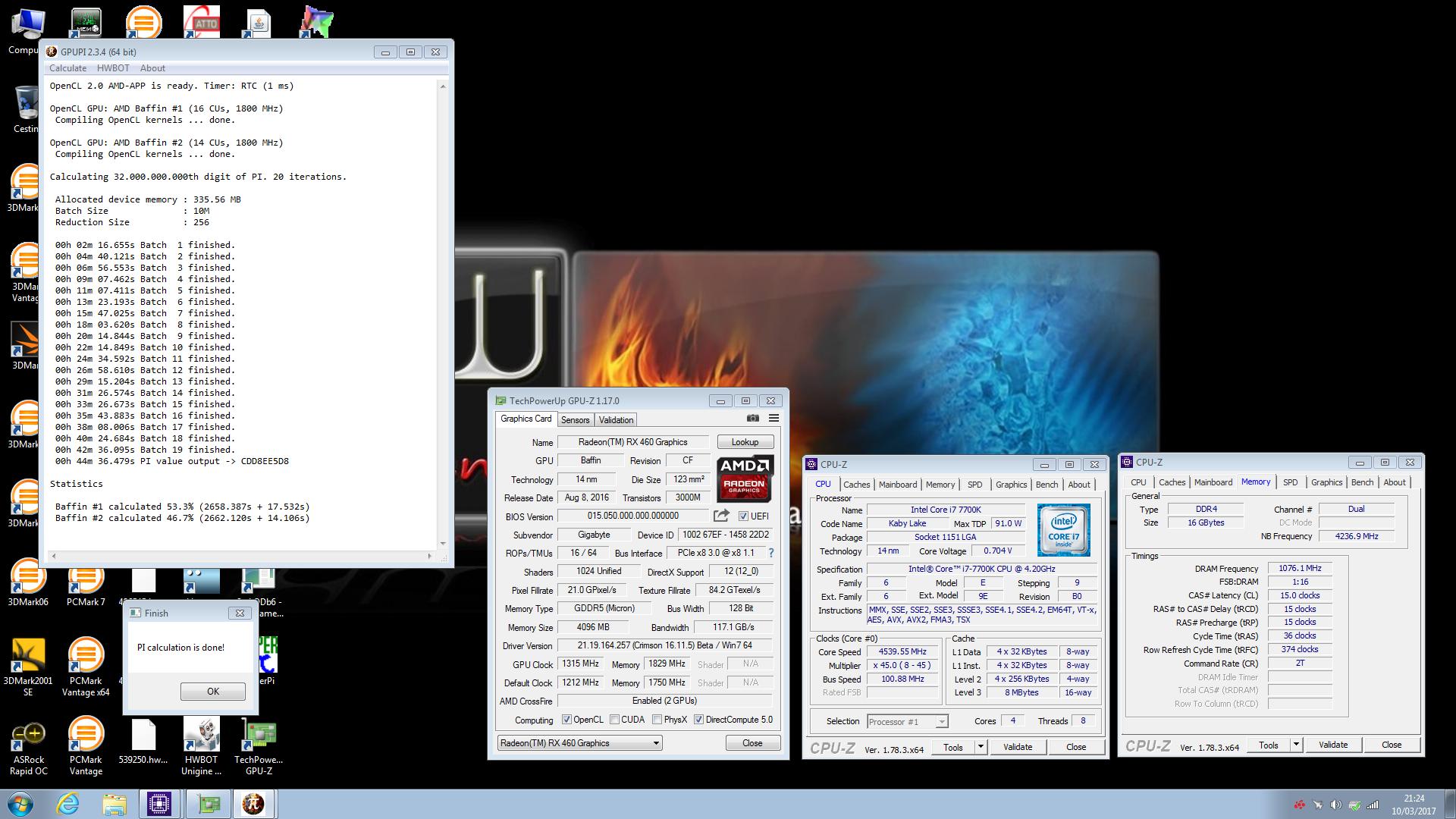Viewport: 1456px width, 819px height.
Task: Switch to the Sensors tab in GPU-Z
Action: click(x=575, y=420)
